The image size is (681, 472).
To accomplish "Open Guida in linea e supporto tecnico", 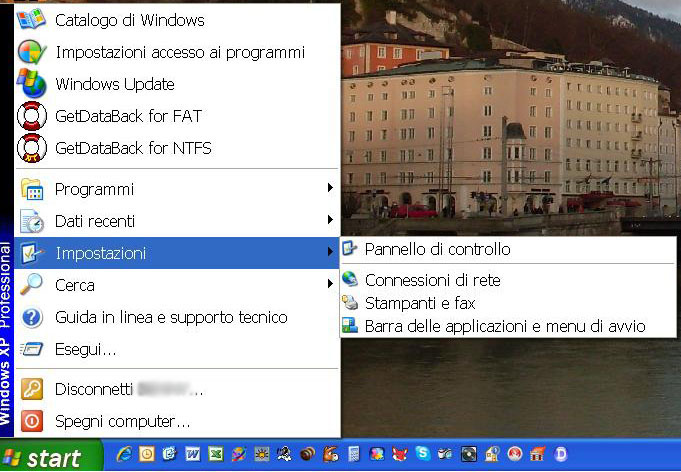I will click(177, 317).
